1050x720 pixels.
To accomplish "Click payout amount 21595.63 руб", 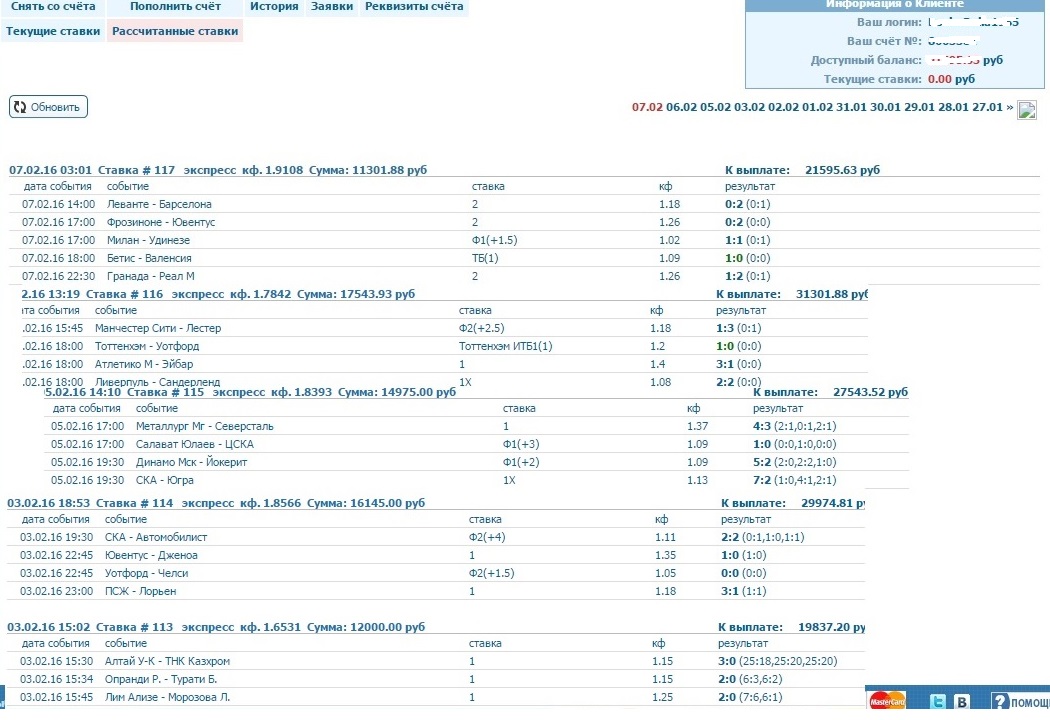I will [842, 170].
